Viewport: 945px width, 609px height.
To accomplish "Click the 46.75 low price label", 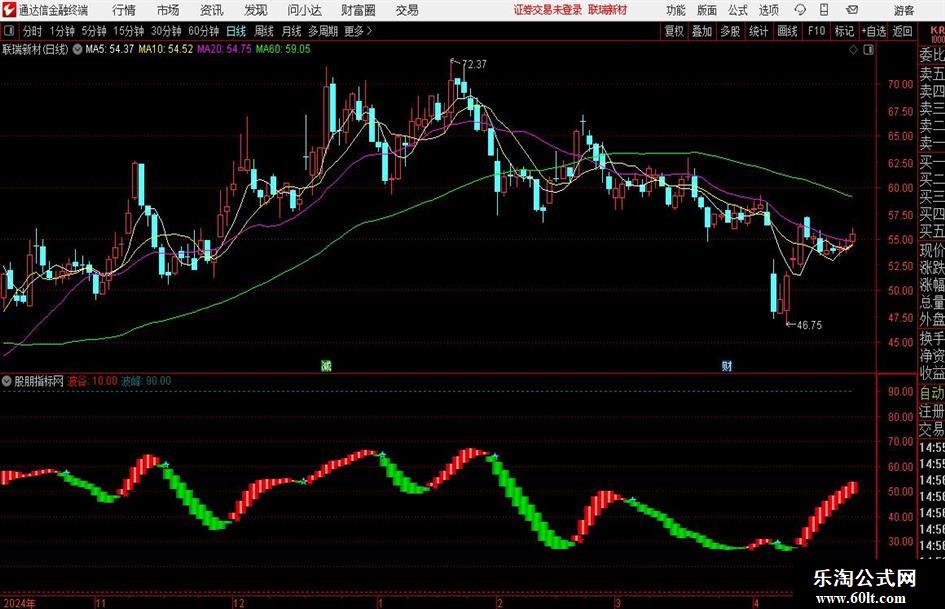I will [809, 325].
